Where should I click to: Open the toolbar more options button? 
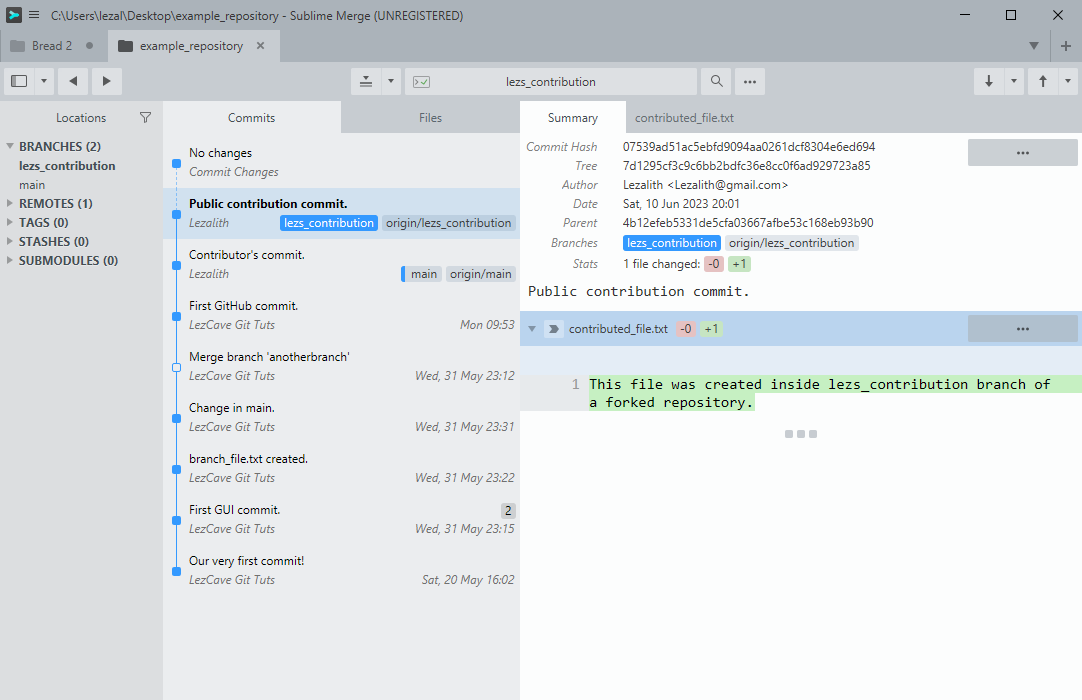point(750,81)
